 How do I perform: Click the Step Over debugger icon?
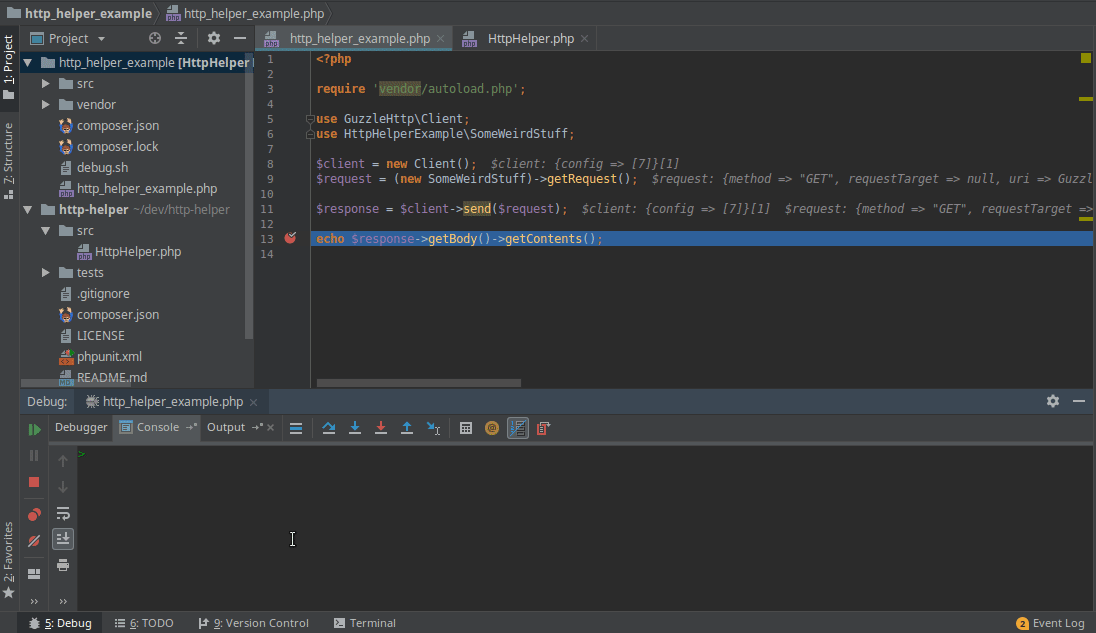click(328, 428)
